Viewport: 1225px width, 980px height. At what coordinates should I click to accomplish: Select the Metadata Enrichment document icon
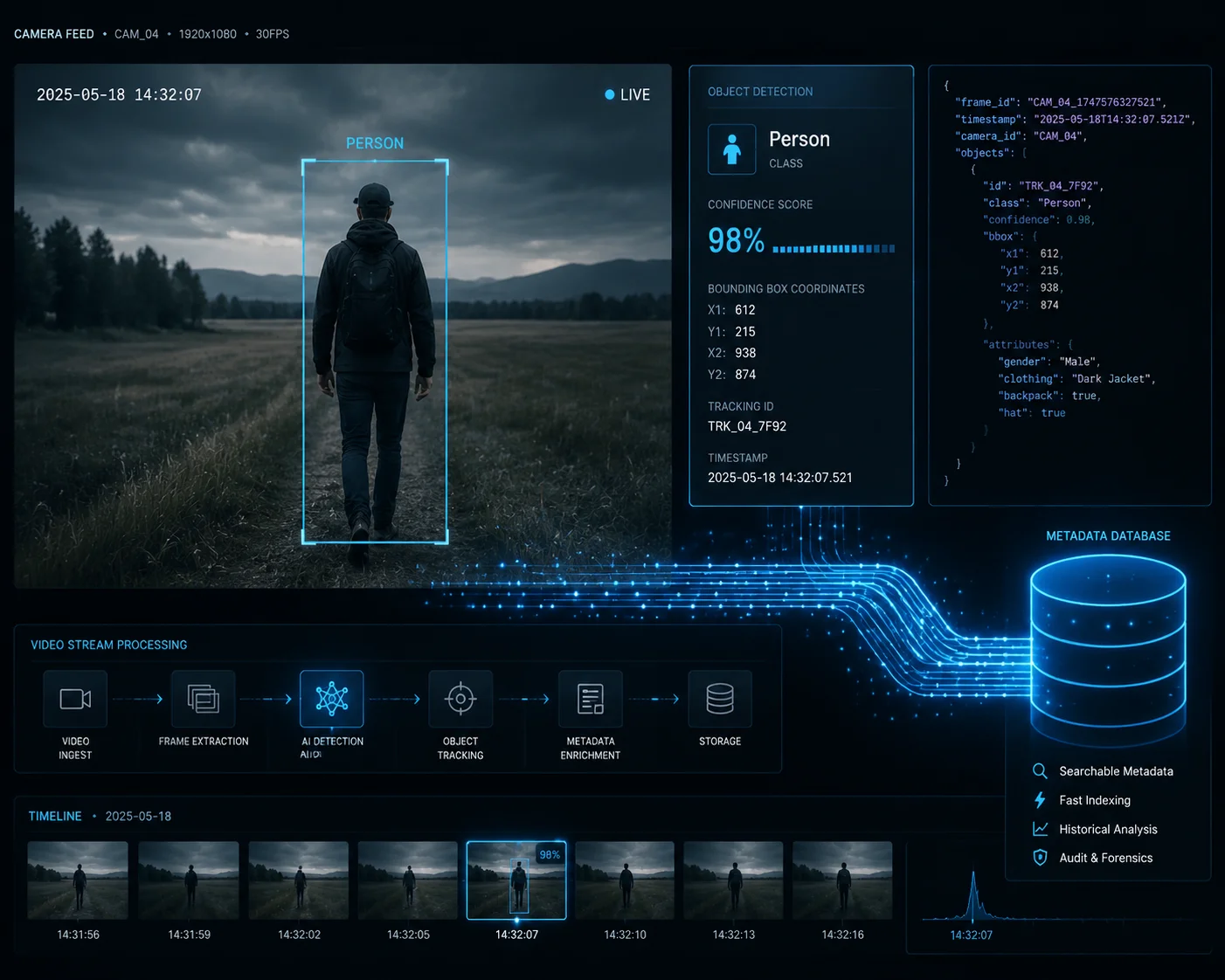point(591,699)
